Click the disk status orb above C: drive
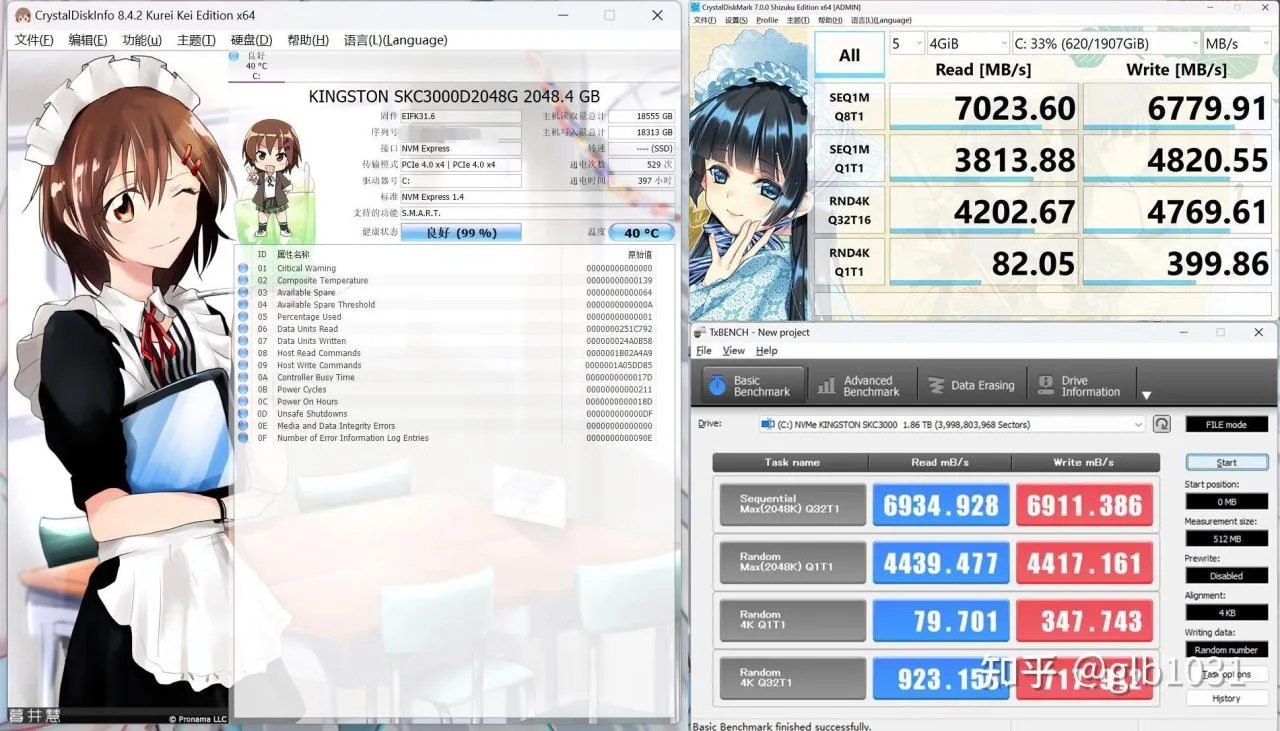1280x731 pixels. pos(234,56)
